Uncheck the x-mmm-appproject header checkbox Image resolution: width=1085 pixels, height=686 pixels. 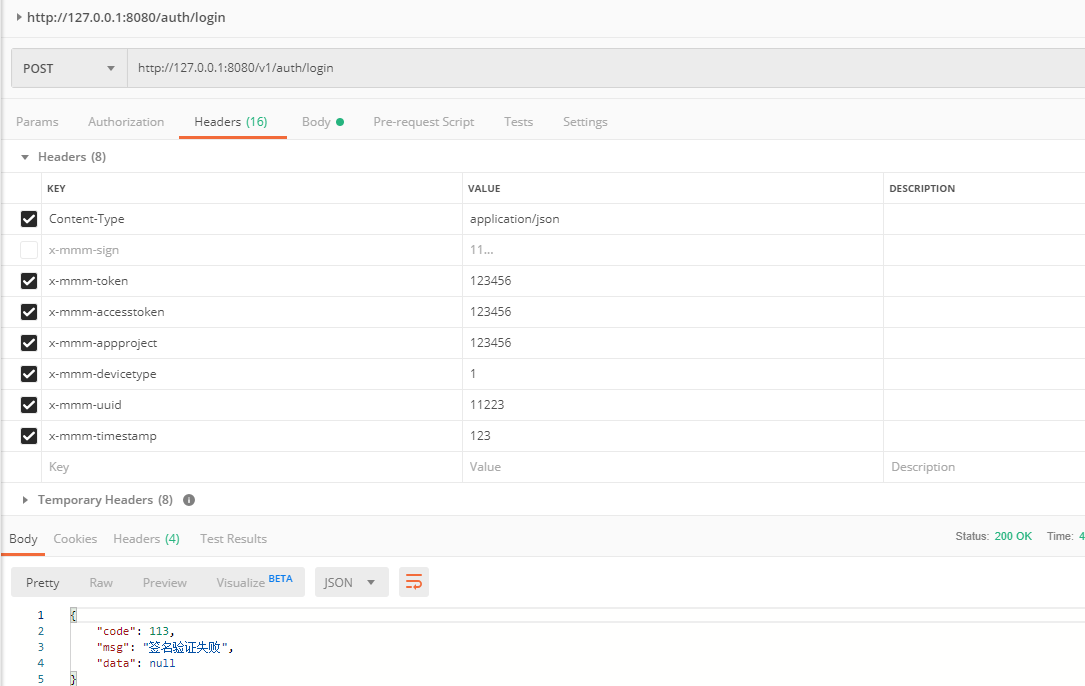[x=28, y=343]
